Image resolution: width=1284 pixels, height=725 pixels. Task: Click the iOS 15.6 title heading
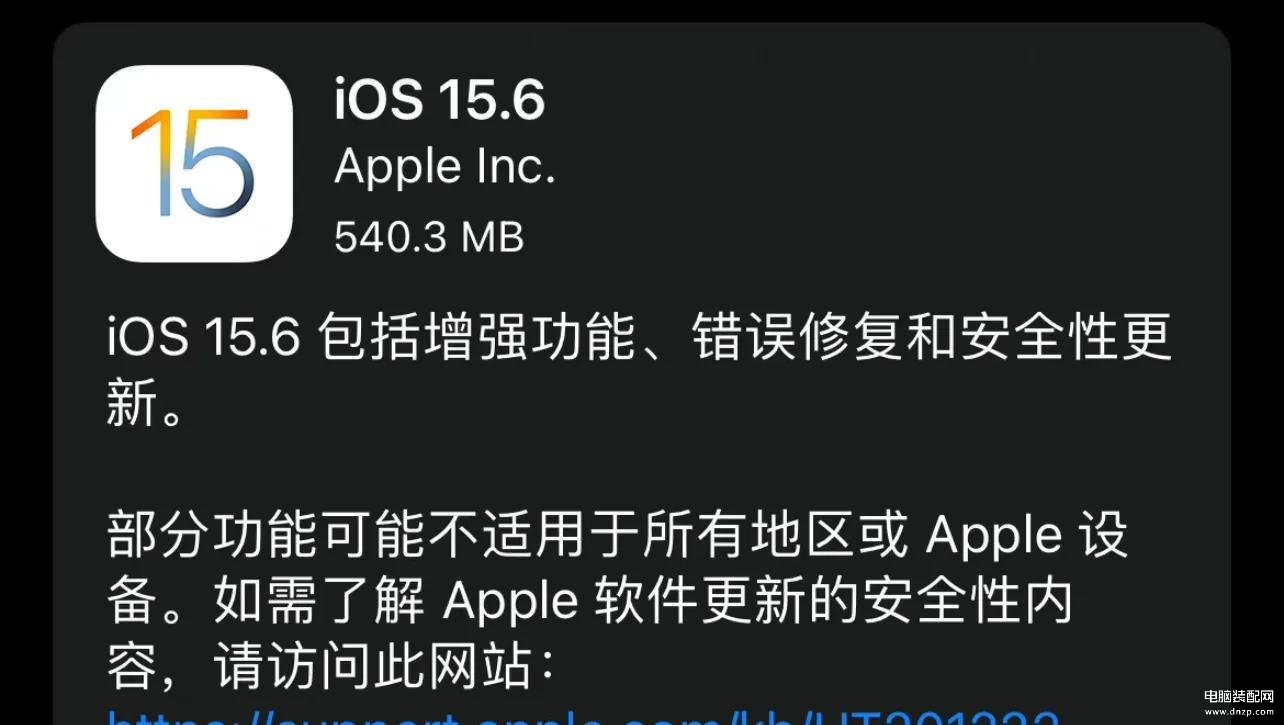pos(440,100)
